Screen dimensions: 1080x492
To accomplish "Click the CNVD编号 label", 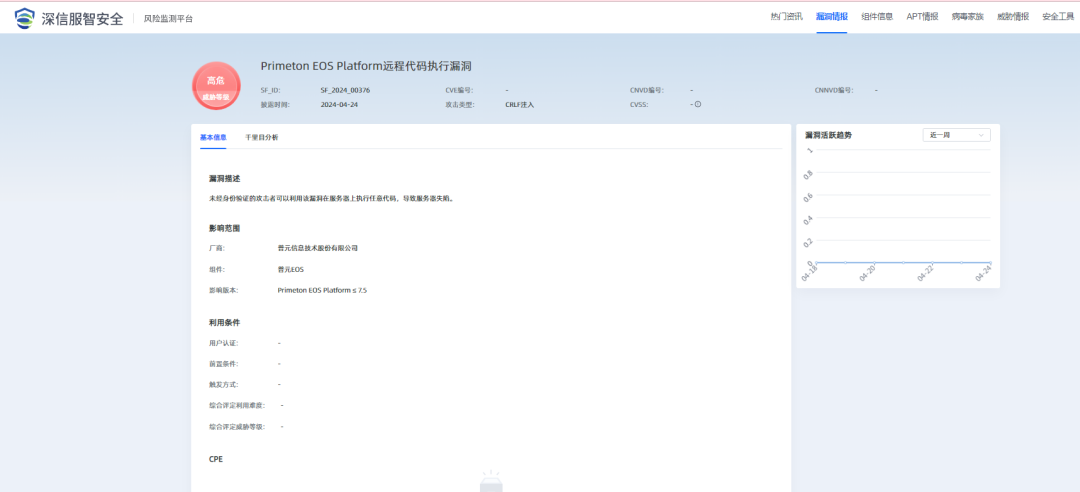I will point(646,90).
